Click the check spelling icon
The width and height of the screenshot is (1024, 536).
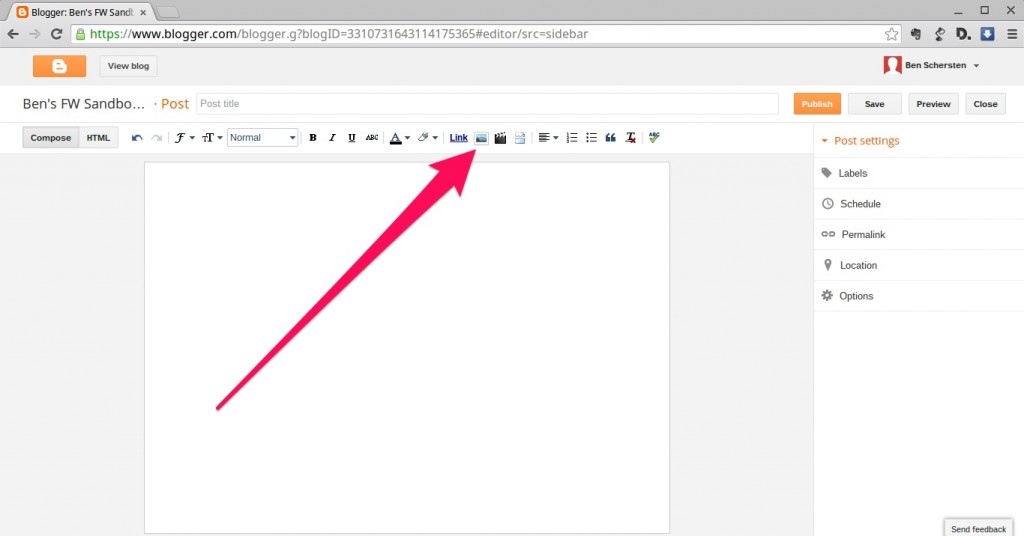pos(654,137)
